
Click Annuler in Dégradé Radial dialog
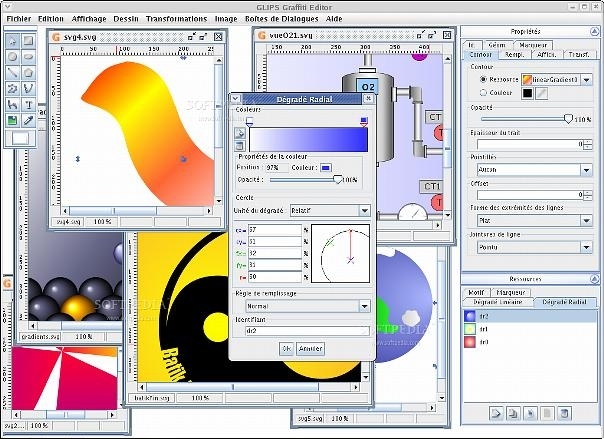click(310, 349)
